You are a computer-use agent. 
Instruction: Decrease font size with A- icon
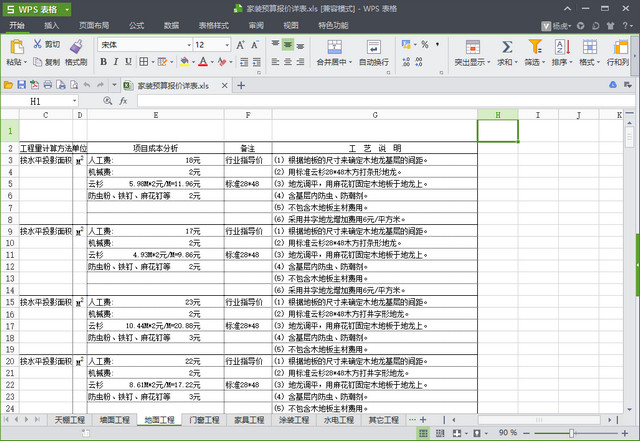click(x=255, y=45)
